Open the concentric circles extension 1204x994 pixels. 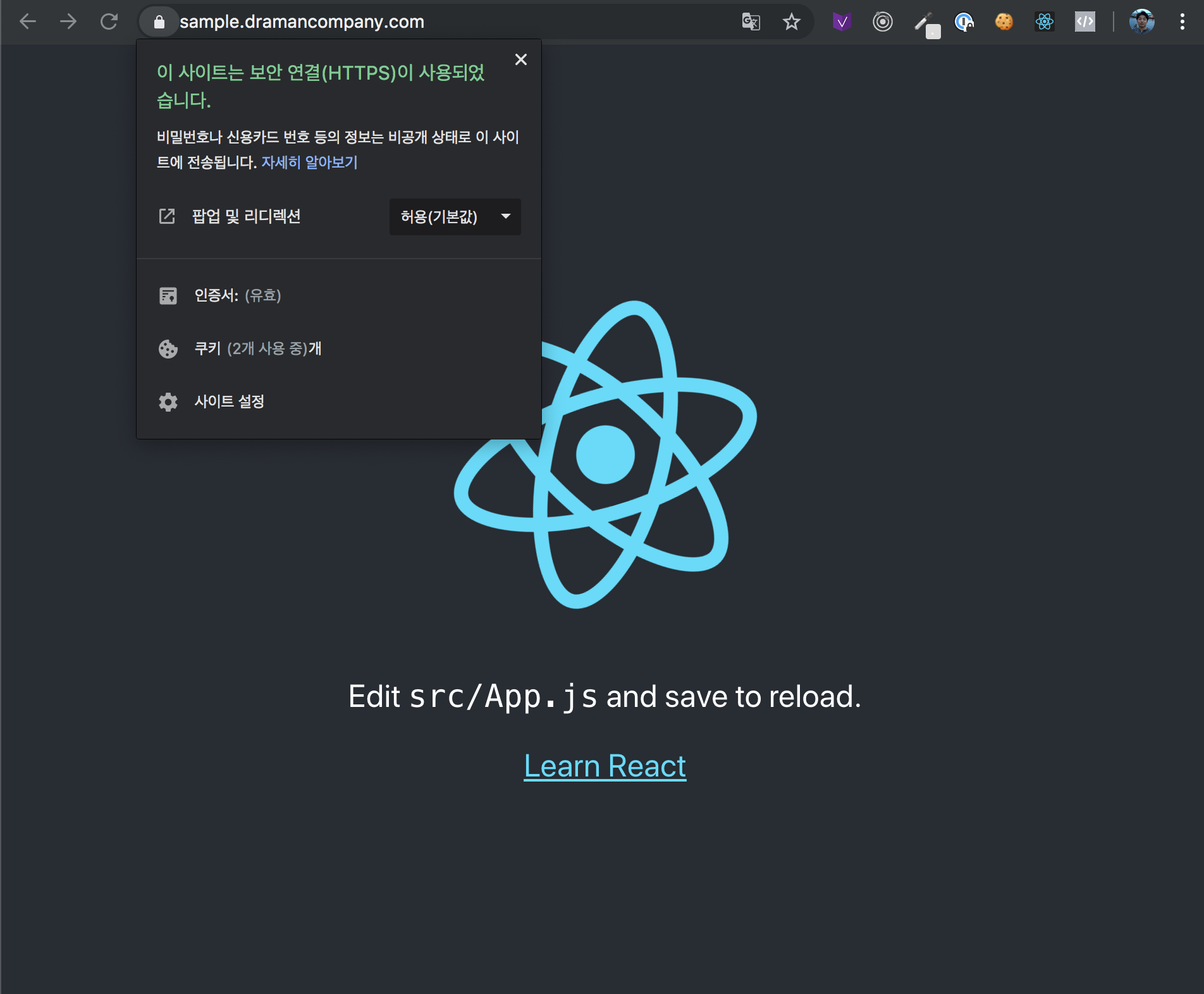pos(882,22)
